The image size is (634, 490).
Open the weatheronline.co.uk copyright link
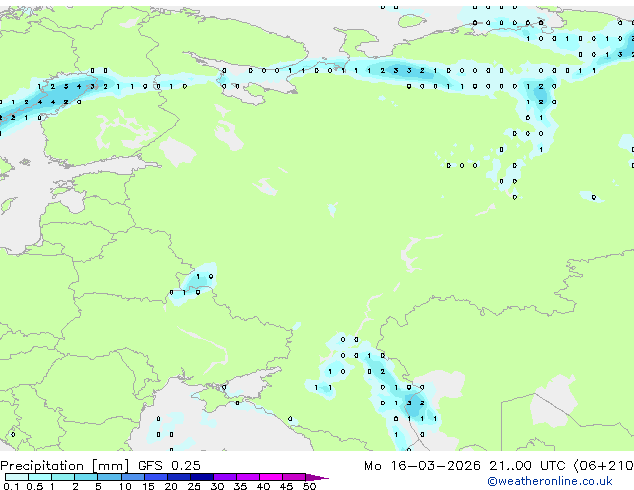point(550,481)
